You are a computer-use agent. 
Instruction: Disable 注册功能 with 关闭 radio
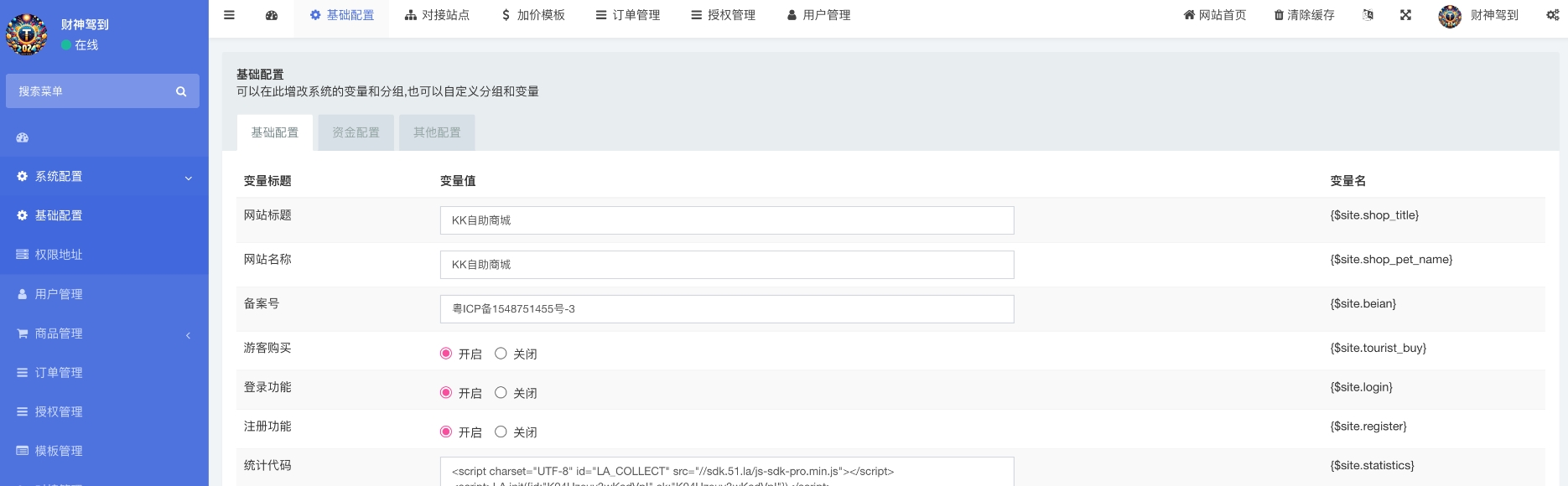coord(501,432)
